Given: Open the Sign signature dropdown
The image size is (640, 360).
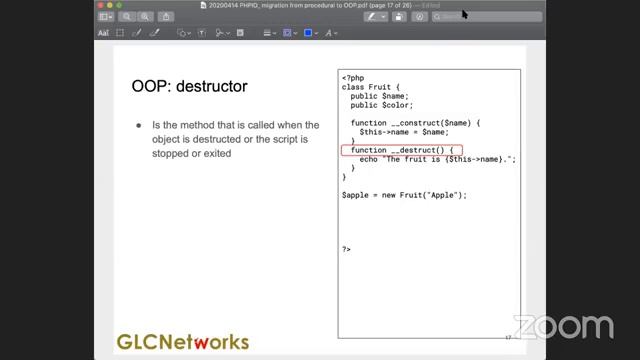Looking at the screenshot, I should pos(222,33).
